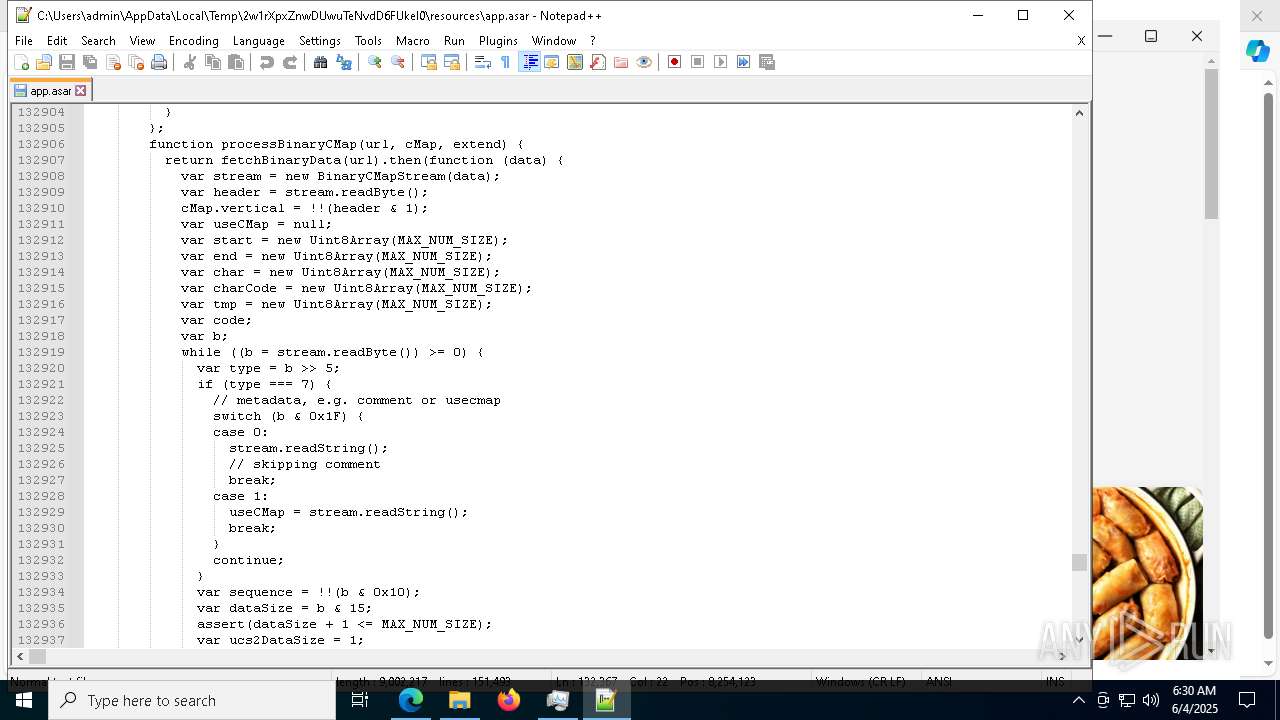Open the Function List panel icon
Screen dimensions: 1280x720
pyautogui.click(x=598, y=62)
